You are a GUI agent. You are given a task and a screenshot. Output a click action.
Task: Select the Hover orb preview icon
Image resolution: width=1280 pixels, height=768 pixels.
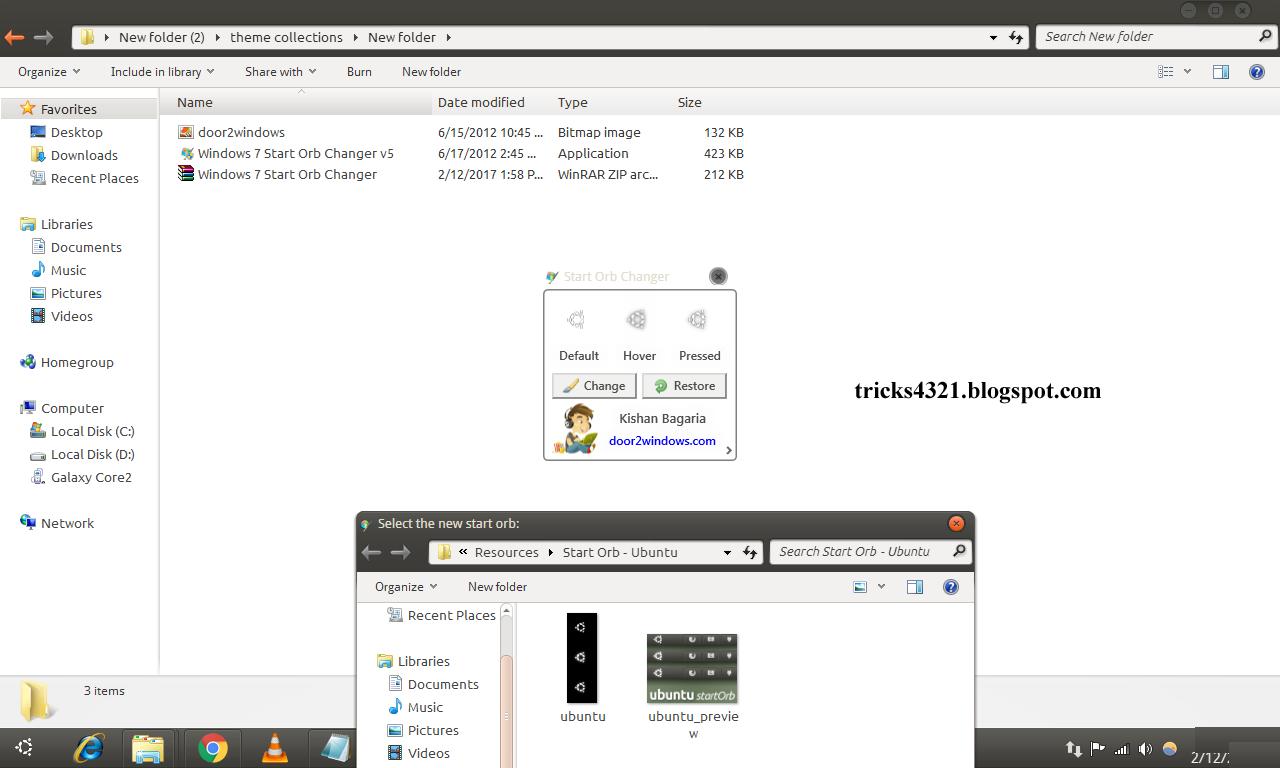pyautogui.click(x=636, y=320)
